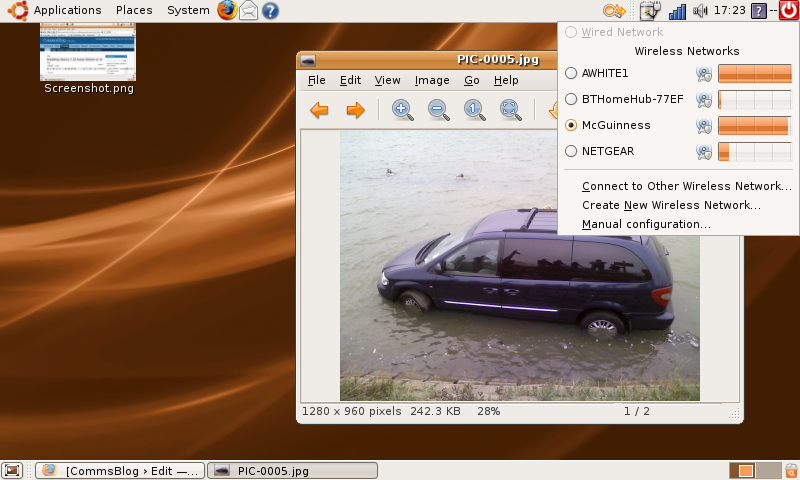
Task: Select the Wired Network radio option
Action: 571,32
